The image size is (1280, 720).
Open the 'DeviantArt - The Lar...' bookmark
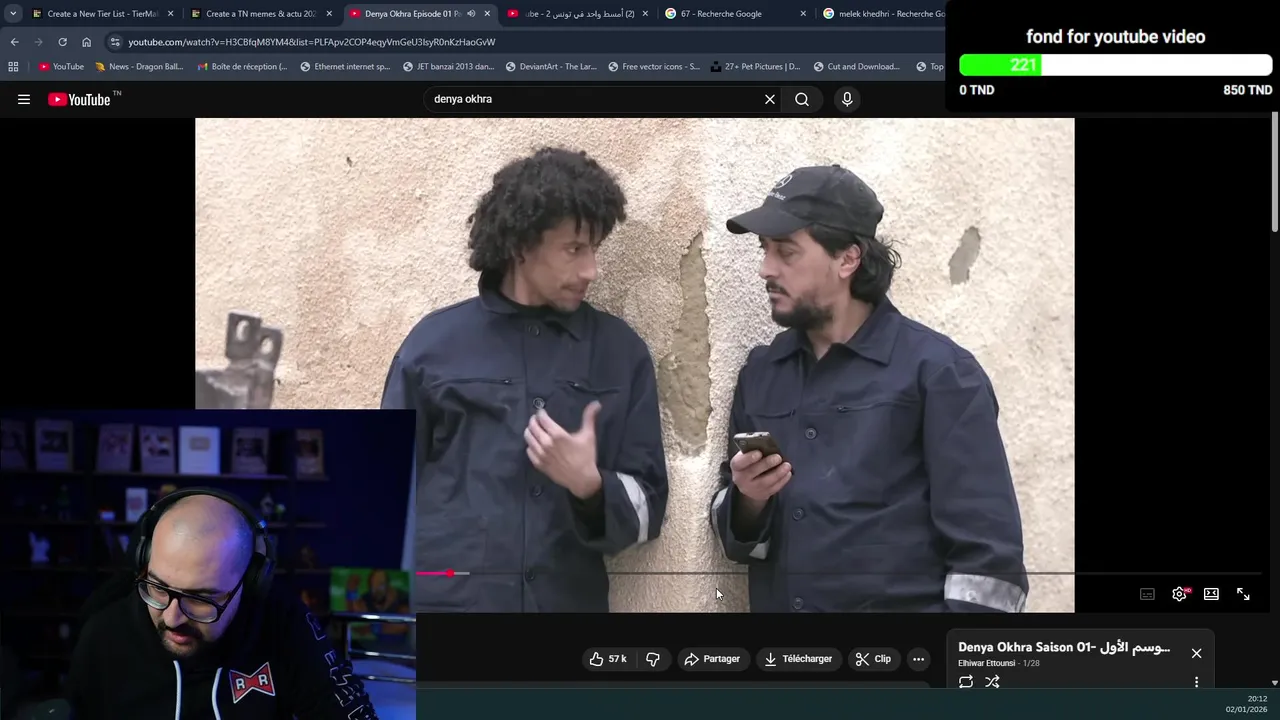pyautogui.click(x=551, y=67)
